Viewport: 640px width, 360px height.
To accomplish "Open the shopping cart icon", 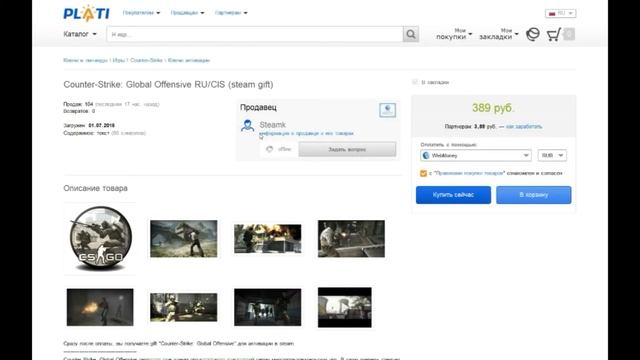I will [554, 34].
